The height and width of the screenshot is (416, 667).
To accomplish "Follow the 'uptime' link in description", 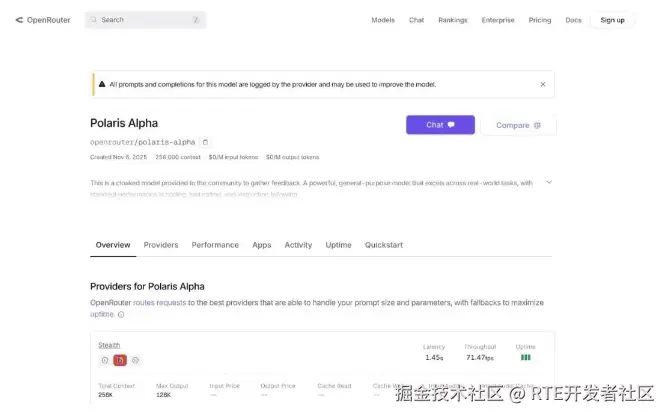I will pos(102,314).
